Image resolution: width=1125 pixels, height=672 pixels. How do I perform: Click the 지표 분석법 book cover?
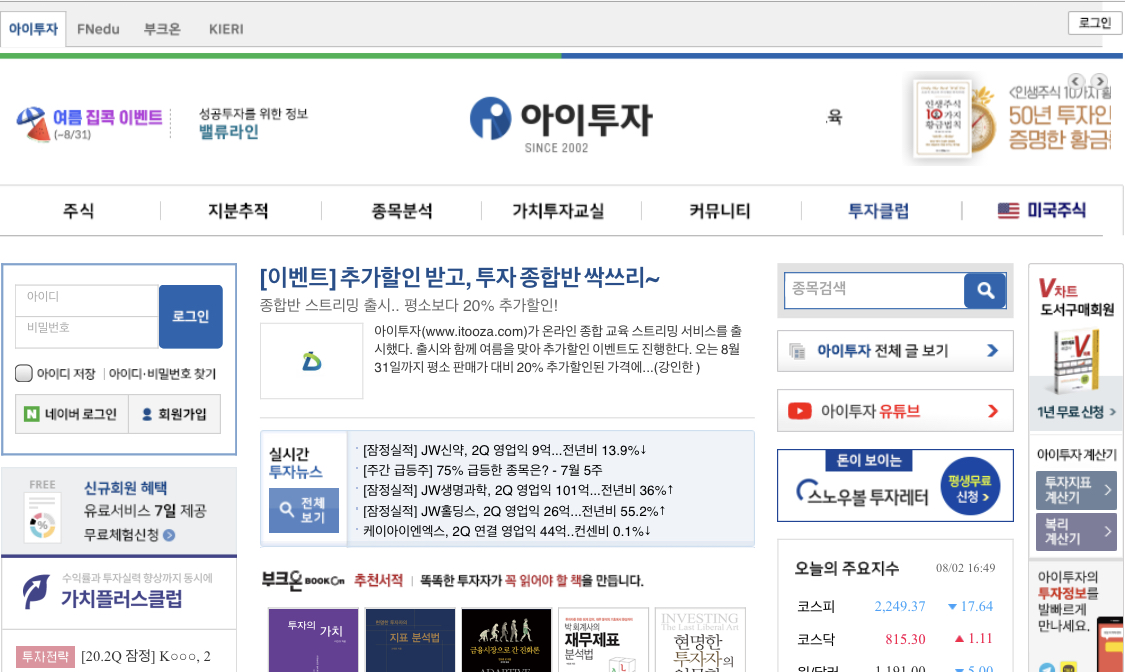point(410,640)
